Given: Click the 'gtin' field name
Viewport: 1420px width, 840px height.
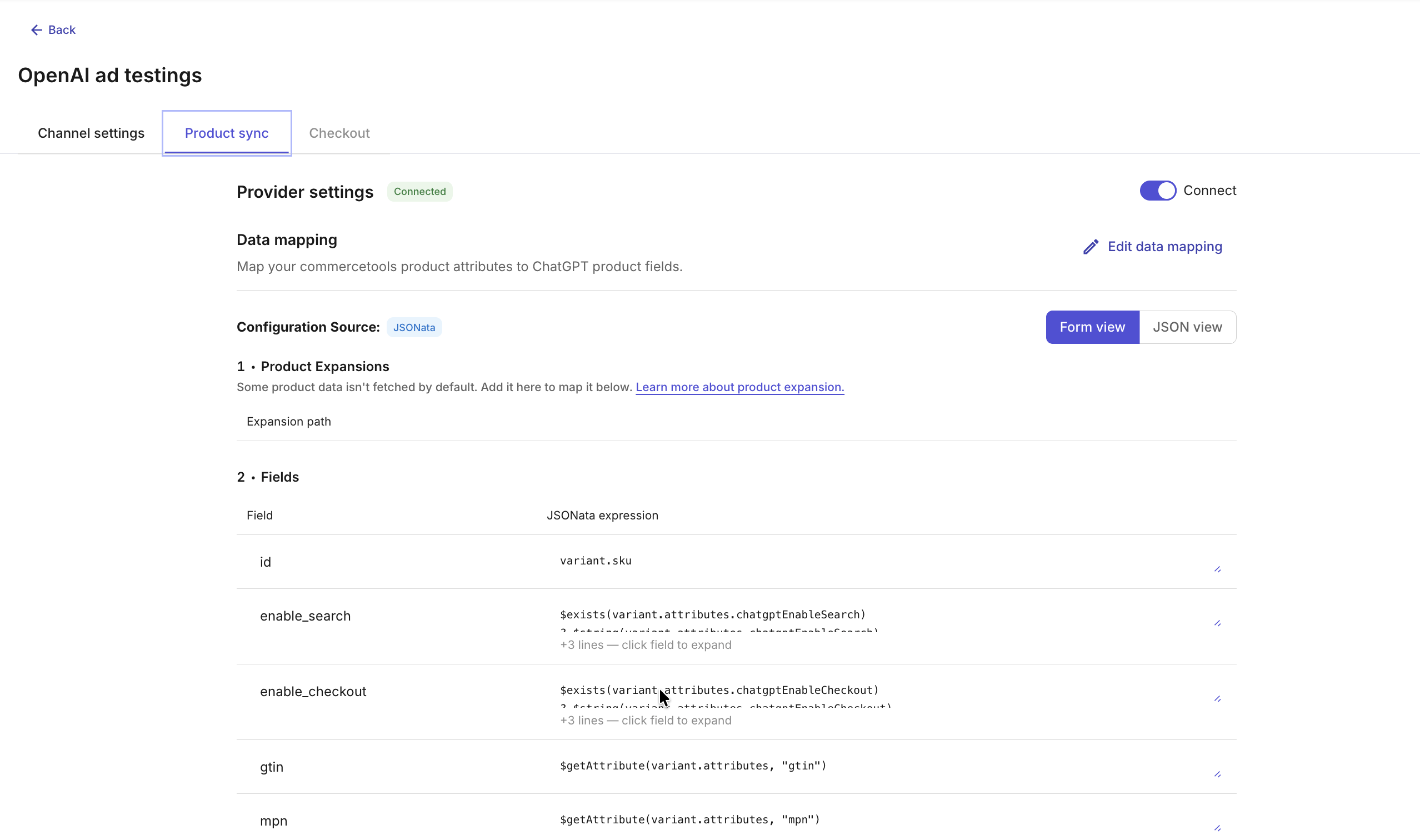Looking at the screenshot, I should pos(271,767).
